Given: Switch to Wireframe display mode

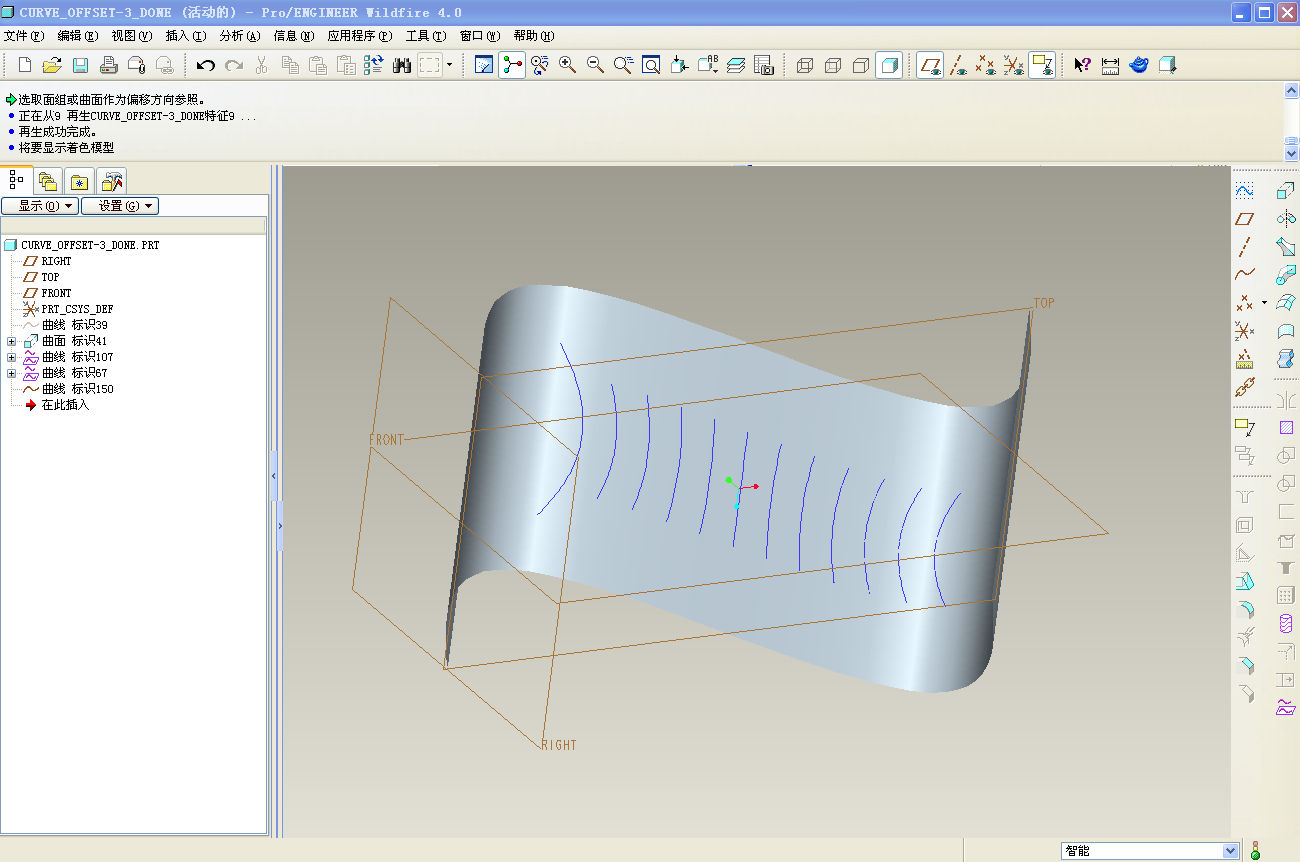Looking at the screenshot, I should click(805, 65).
